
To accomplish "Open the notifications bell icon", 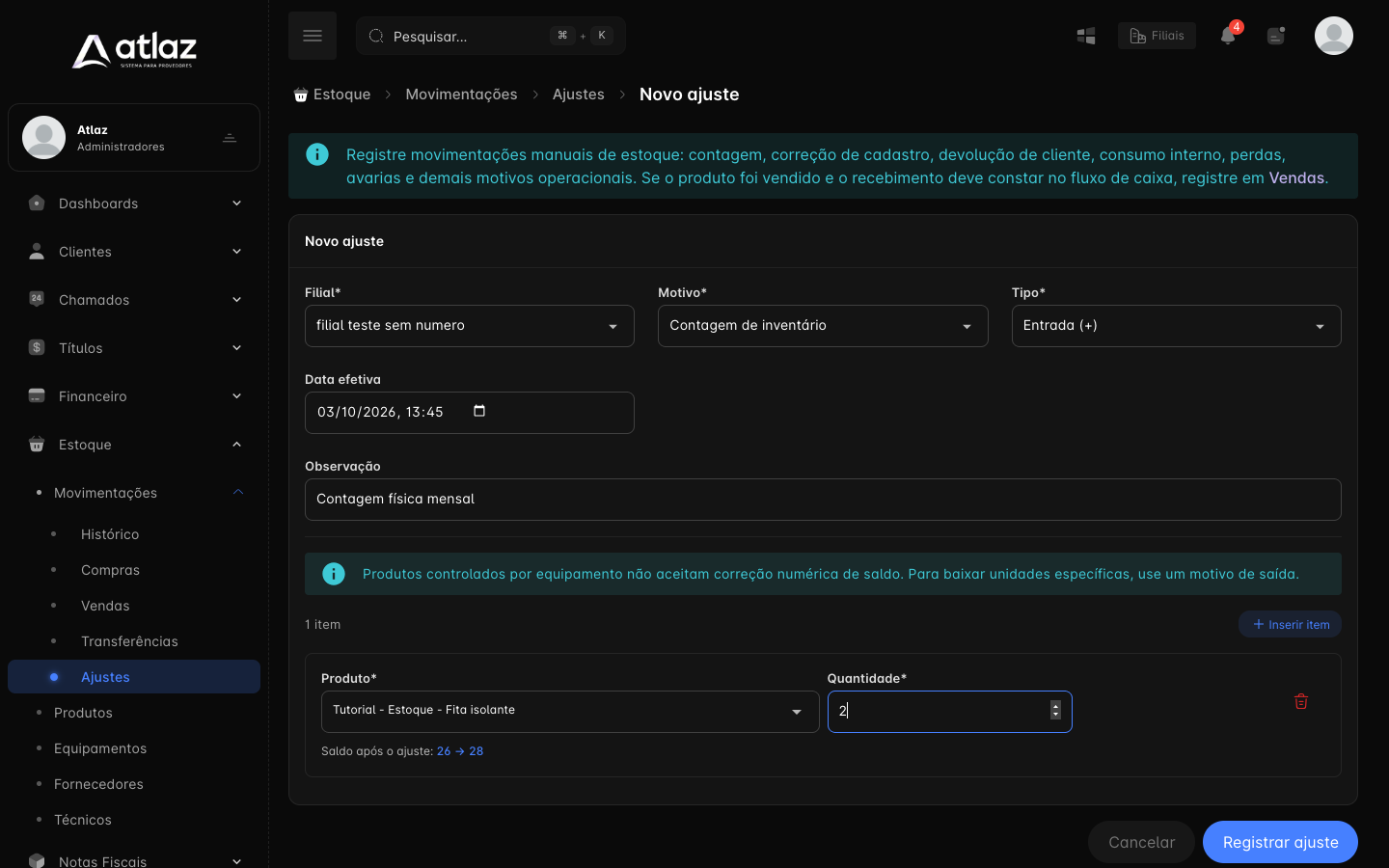I will 1228,36.
